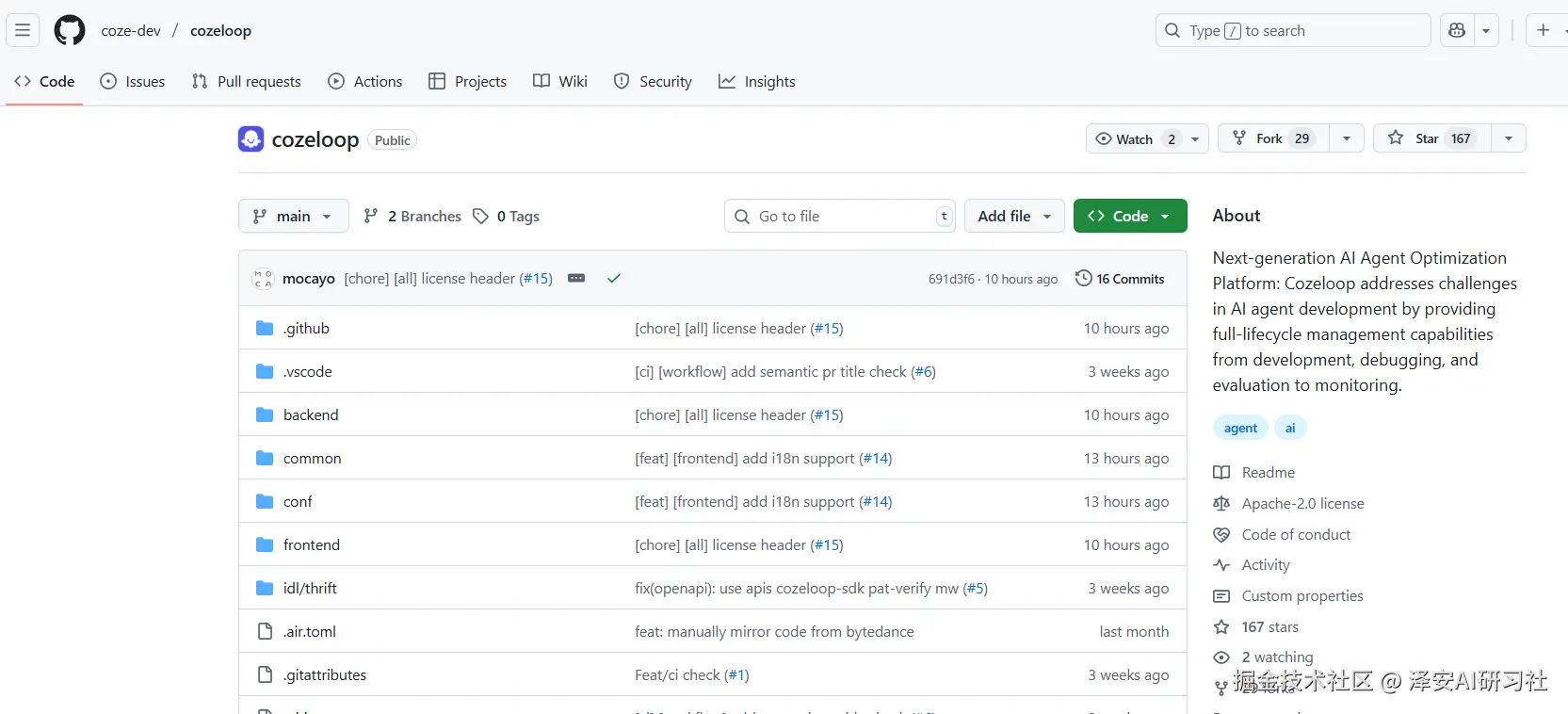This screenshot has width=1568, height=714.
Task: Focus the Type / to search field
Action: click(1293, 30)
